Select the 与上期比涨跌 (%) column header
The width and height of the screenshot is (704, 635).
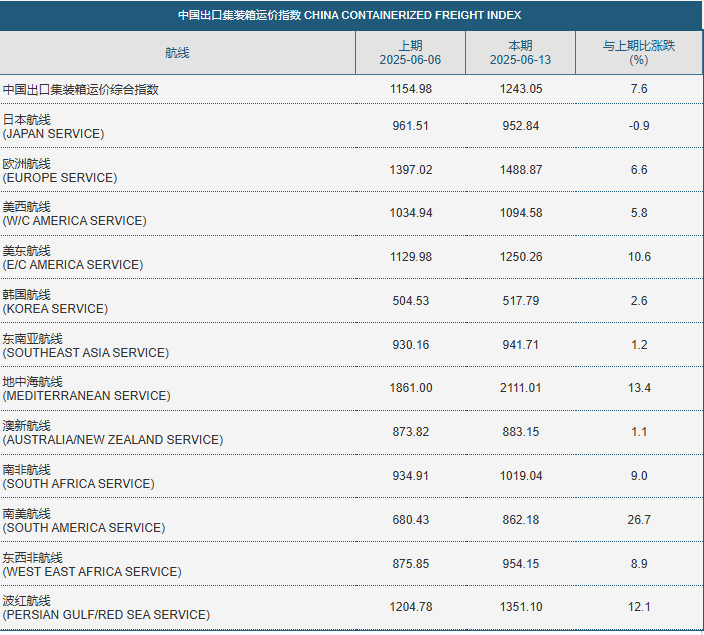coord(639,53)
